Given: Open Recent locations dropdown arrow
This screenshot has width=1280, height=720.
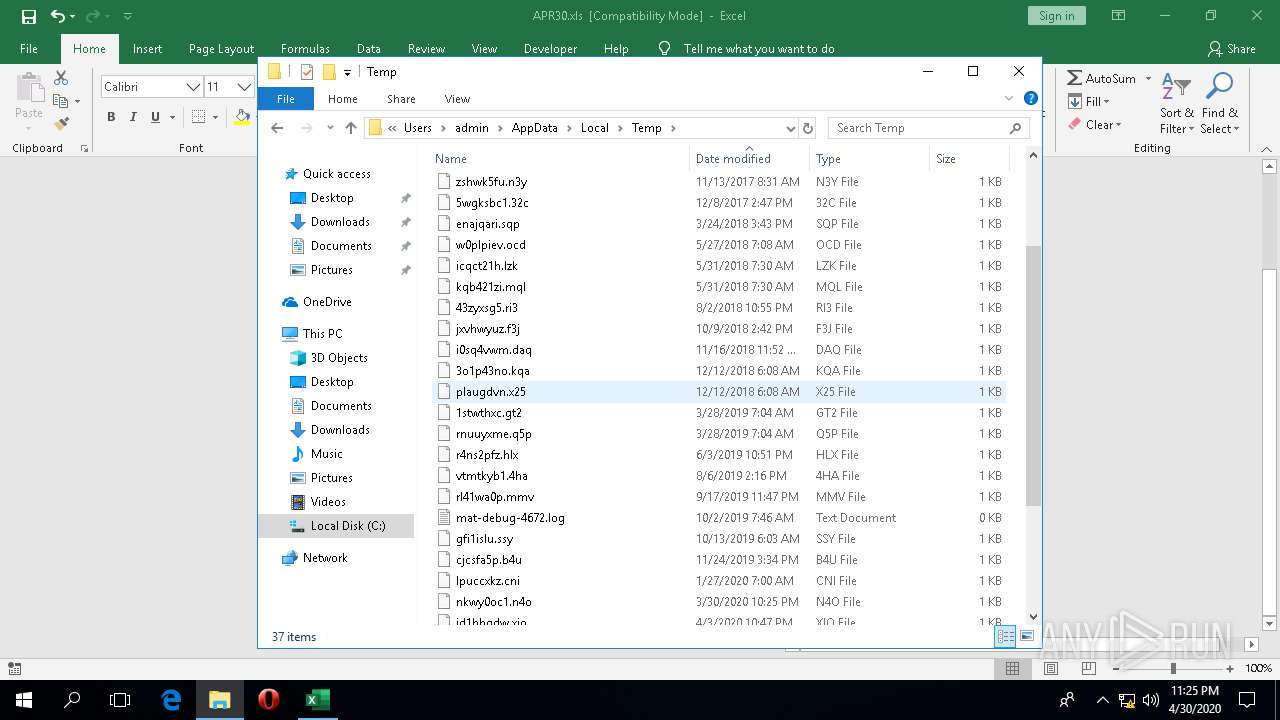Looking at the screenshot, I should pyautogui.click(x=329, y=128).
